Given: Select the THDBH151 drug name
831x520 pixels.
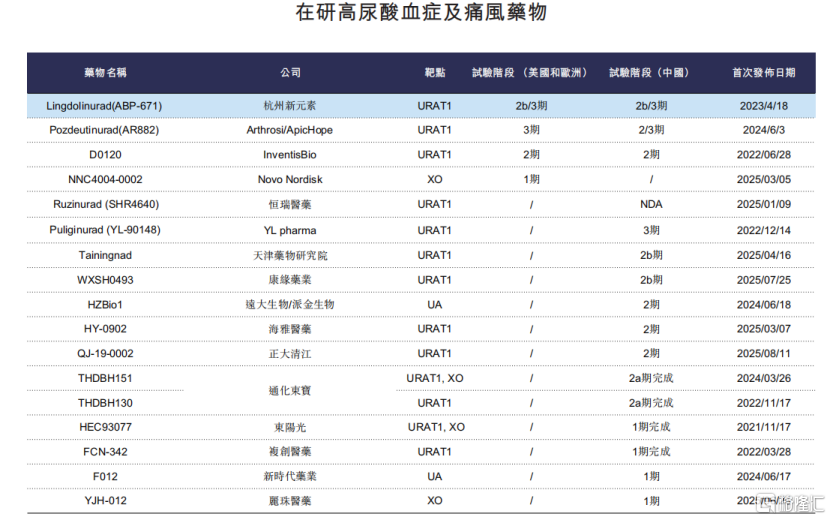Looking at the screenshot, I should tap(105, 378).
